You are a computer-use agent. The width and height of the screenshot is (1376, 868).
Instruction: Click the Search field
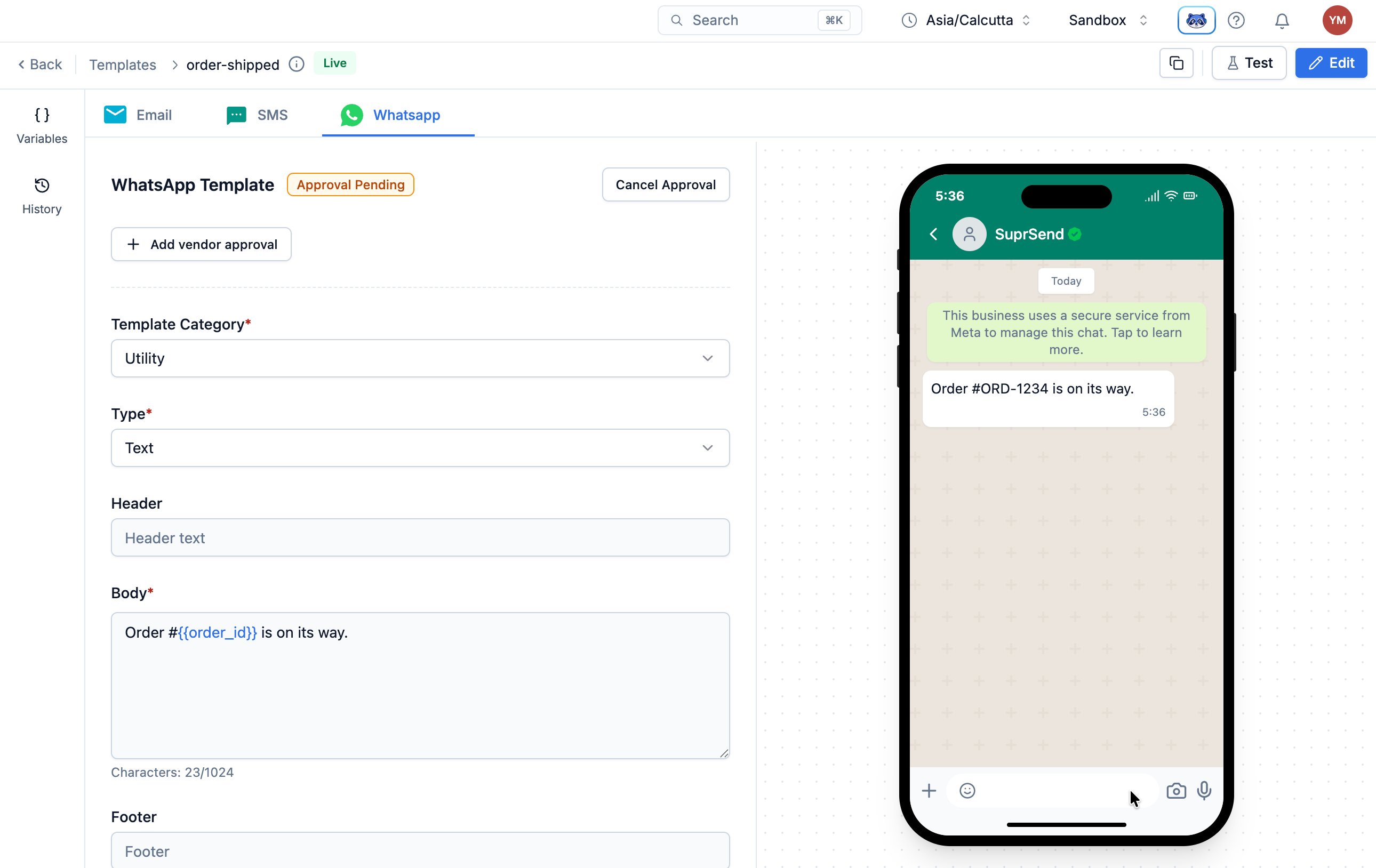pos(759,21)
